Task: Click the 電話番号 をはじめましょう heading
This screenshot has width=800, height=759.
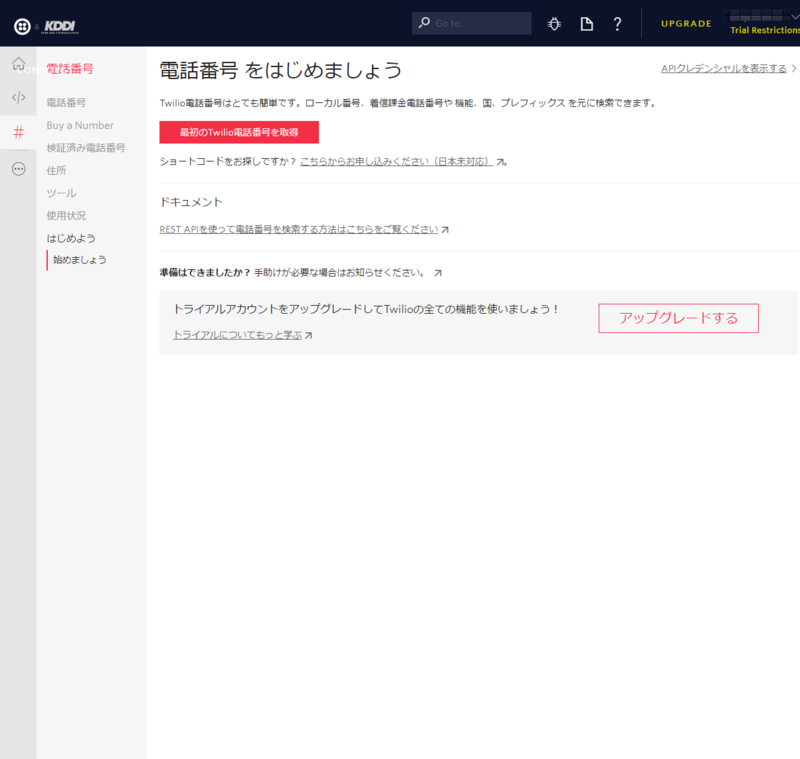Action: point(281,70)
